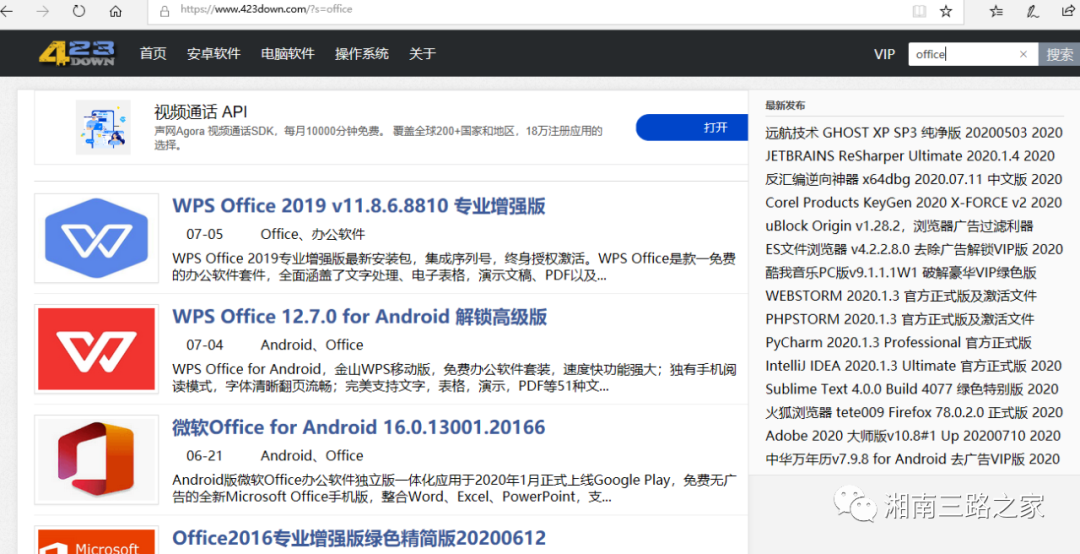Viewport: 1080px width, 554px height.
Task: Open Adobe 2020 大师版v10.8#1 link
Action: tap(913, 436)
